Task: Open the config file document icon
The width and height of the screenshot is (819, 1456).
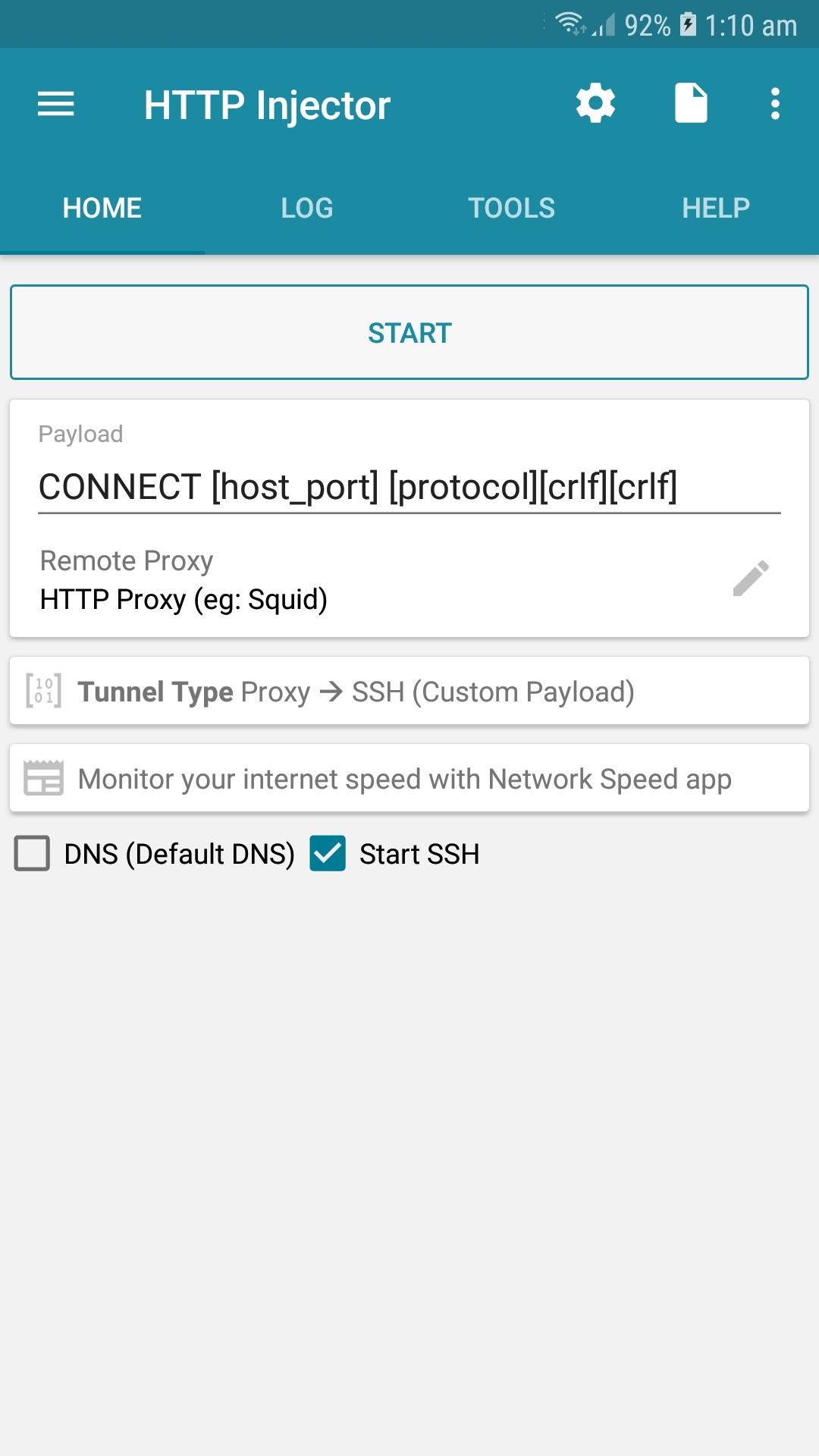Action: [690, 104]
